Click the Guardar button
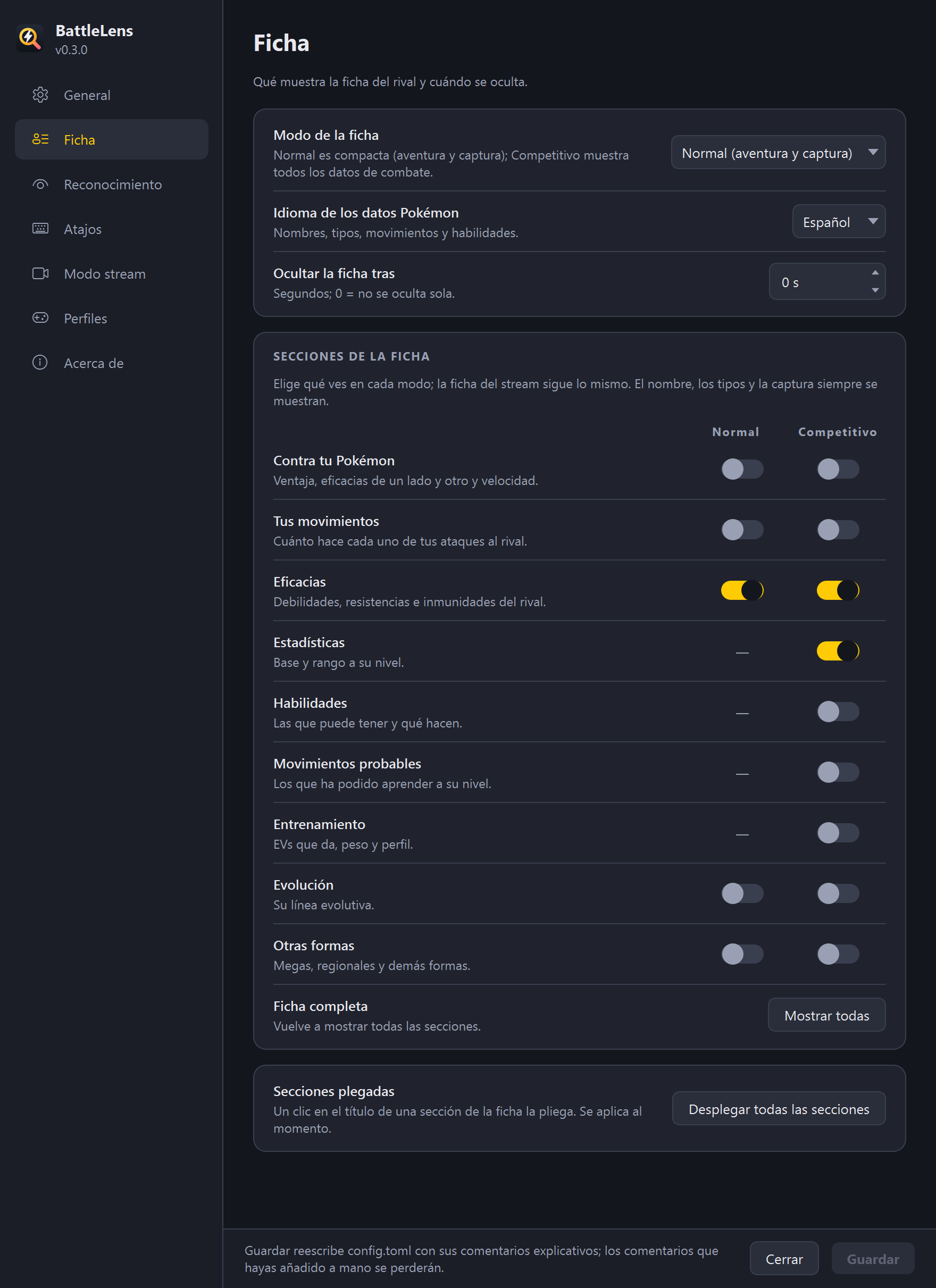This screenshot has height=1288, width=936. pyautogui.click(x=873, y=1258)
